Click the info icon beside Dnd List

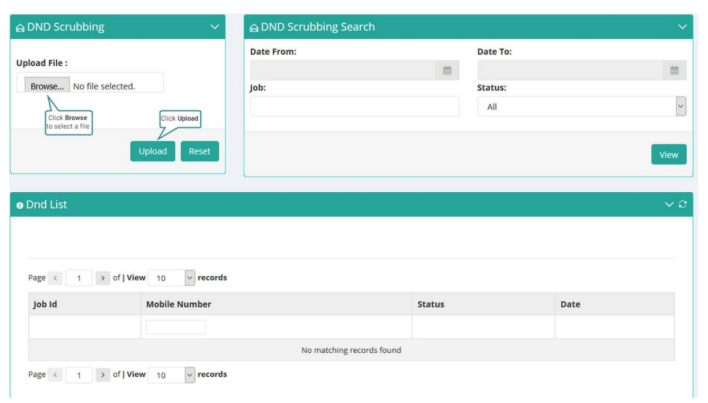point(19,205)
